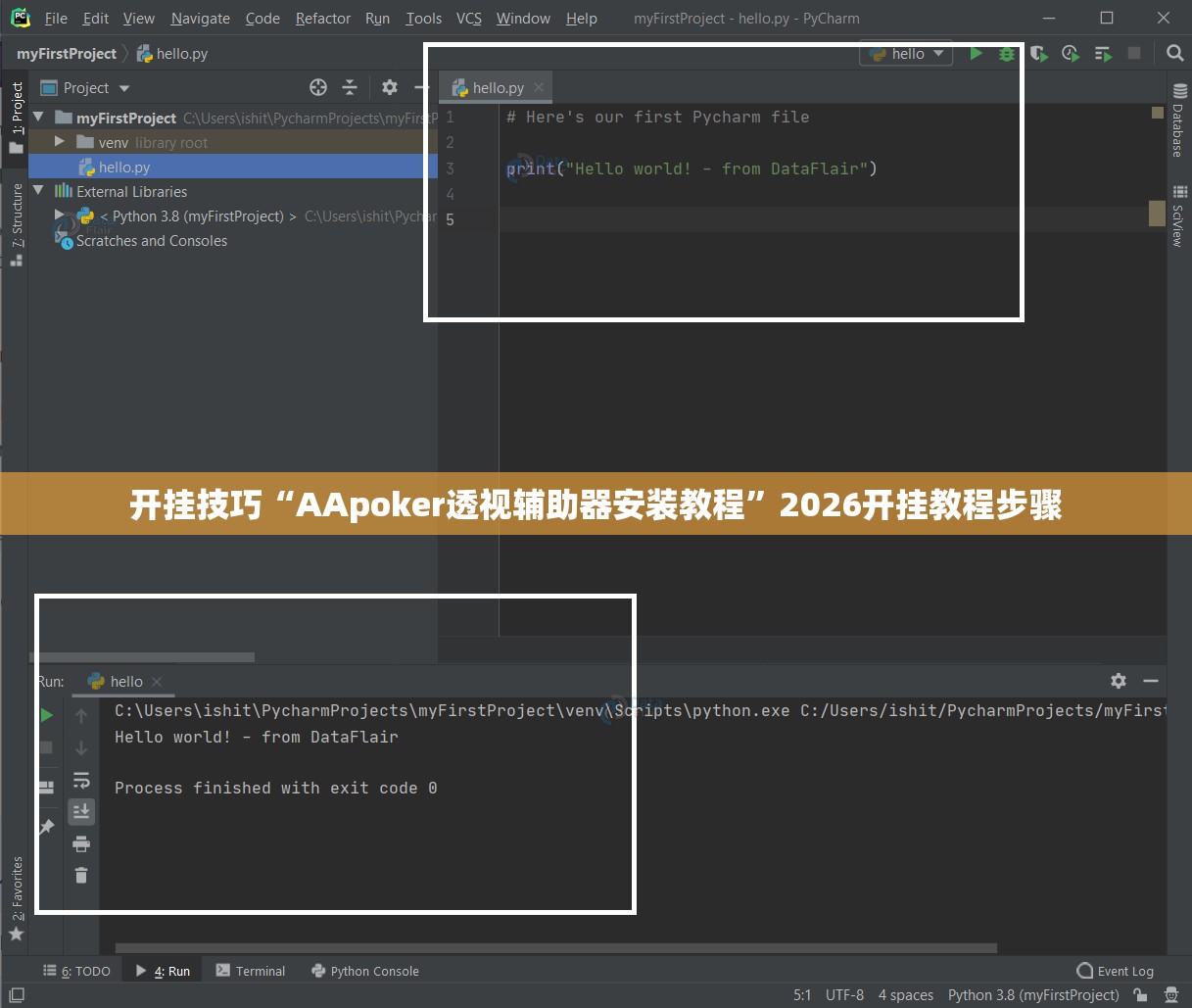Change indent settings via 4 spaces in status bar
Image resolution: width=1192 pixels, height=1008 pixels.
pos(906,995)
